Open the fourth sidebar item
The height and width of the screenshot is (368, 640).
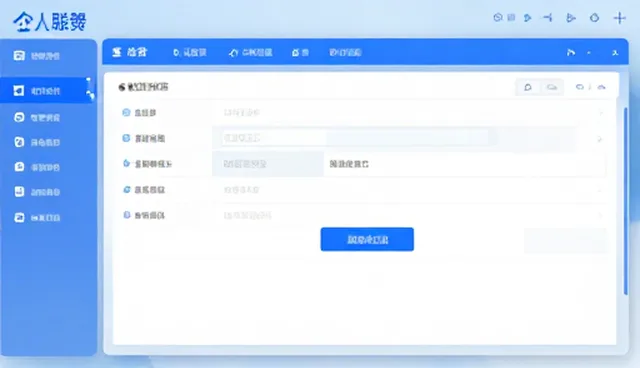(37, 142)
